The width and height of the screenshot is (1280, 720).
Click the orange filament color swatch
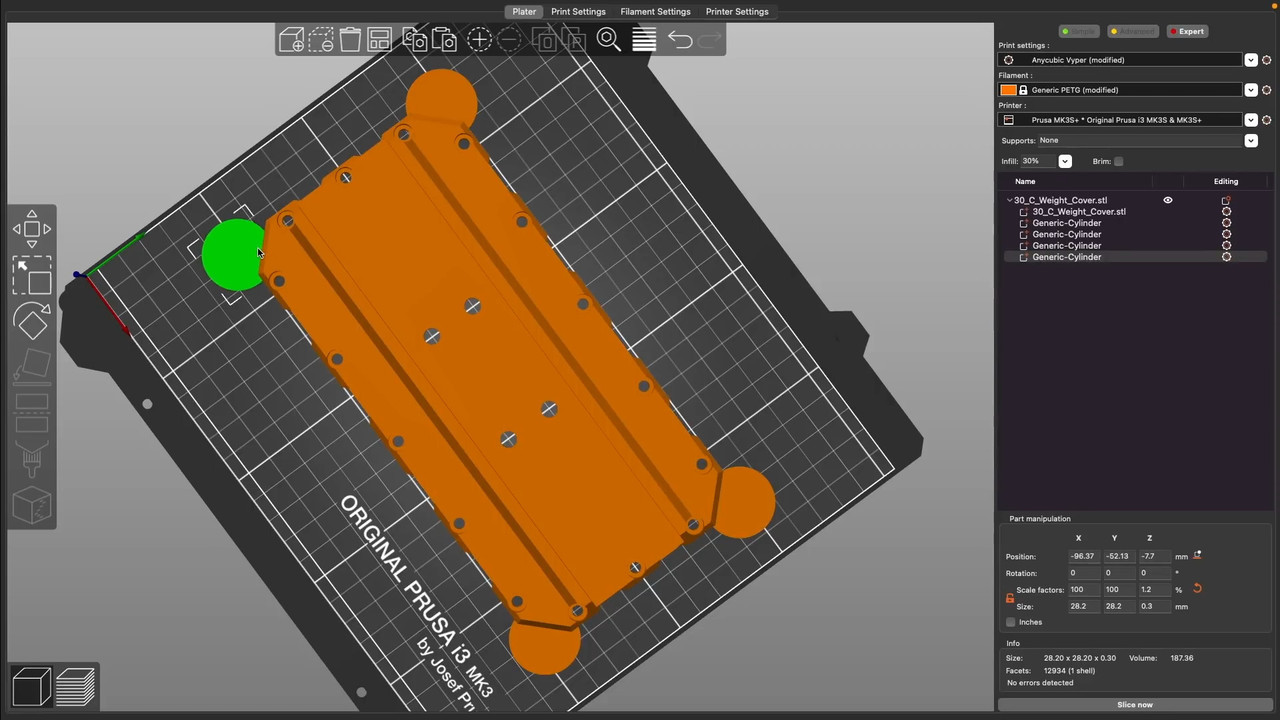tap(1008, 90)
